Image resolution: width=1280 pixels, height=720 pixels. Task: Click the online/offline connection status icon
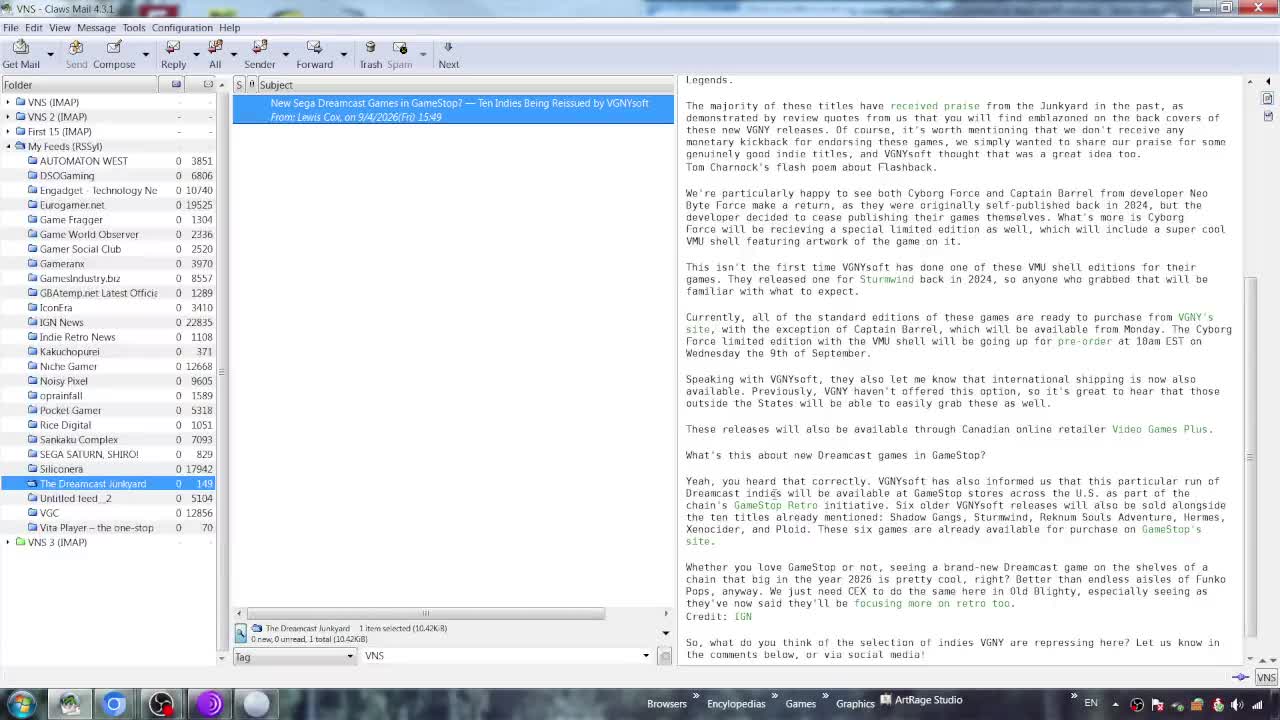pyautogui.click(x=1241, y=677)
